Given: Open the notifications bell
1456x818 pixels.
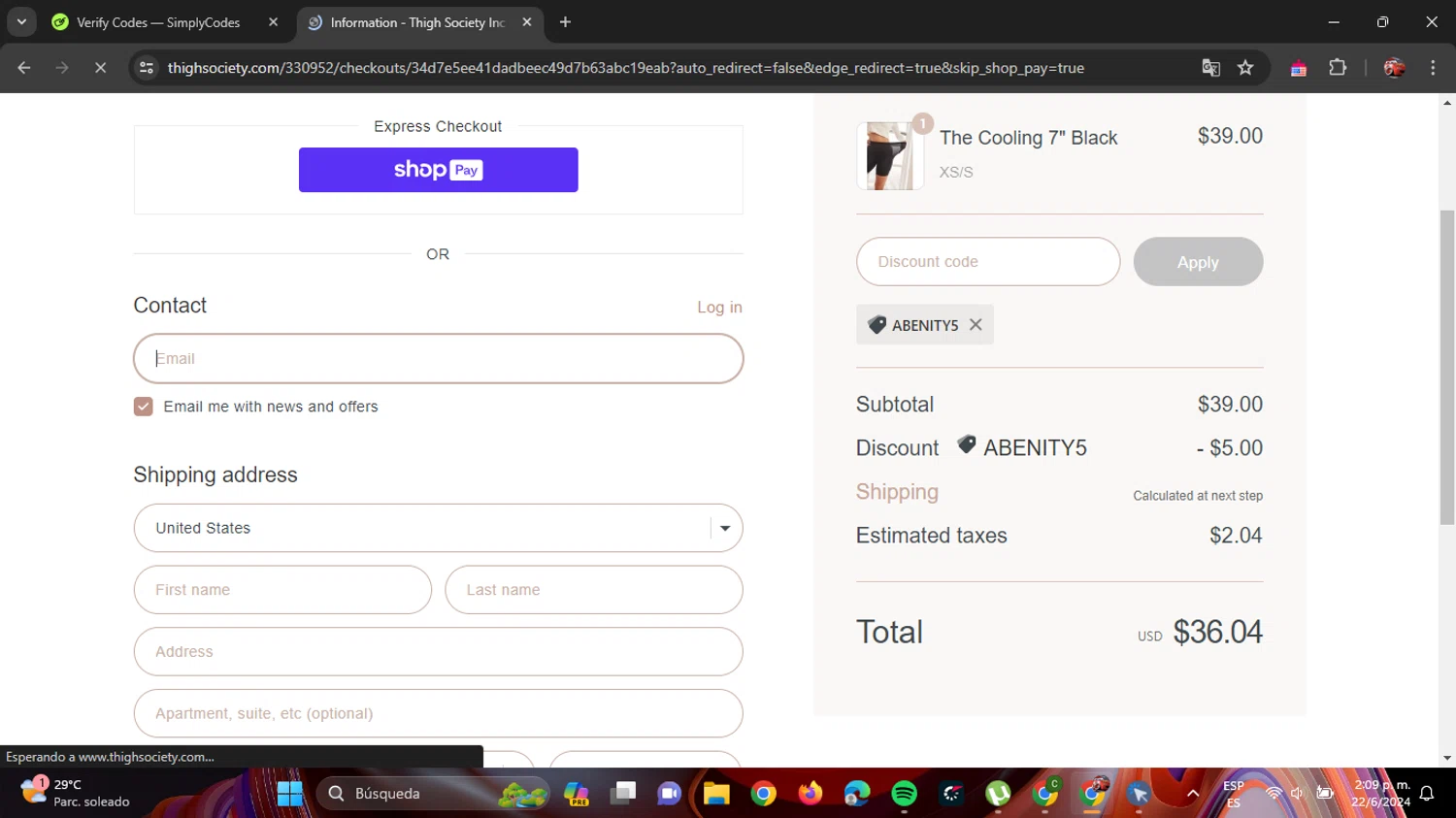Looking at the screenshot, I should tap(1427, 794).
